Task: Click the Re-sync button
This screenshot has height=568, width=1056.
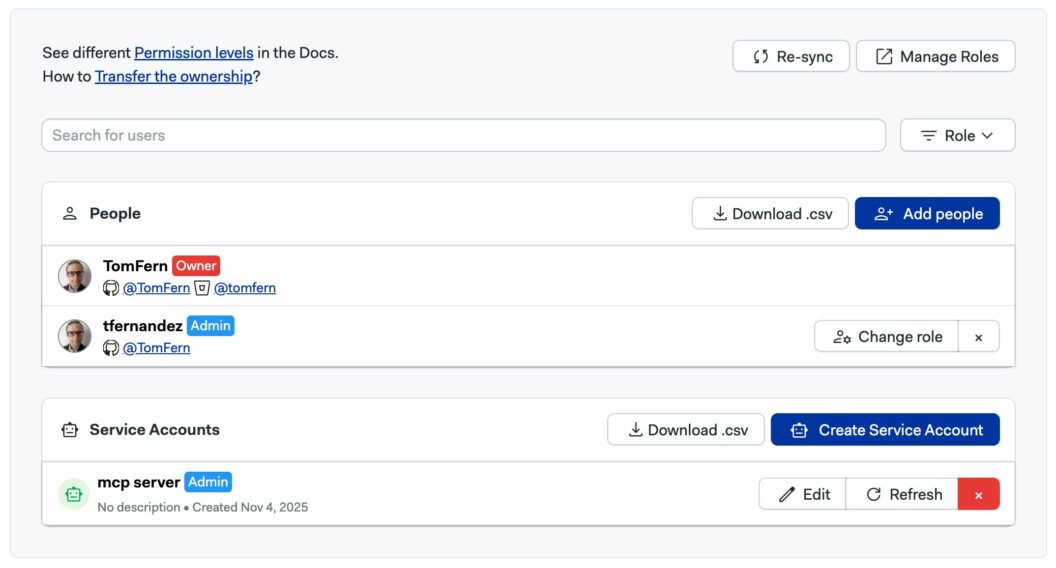Action: 791,57
